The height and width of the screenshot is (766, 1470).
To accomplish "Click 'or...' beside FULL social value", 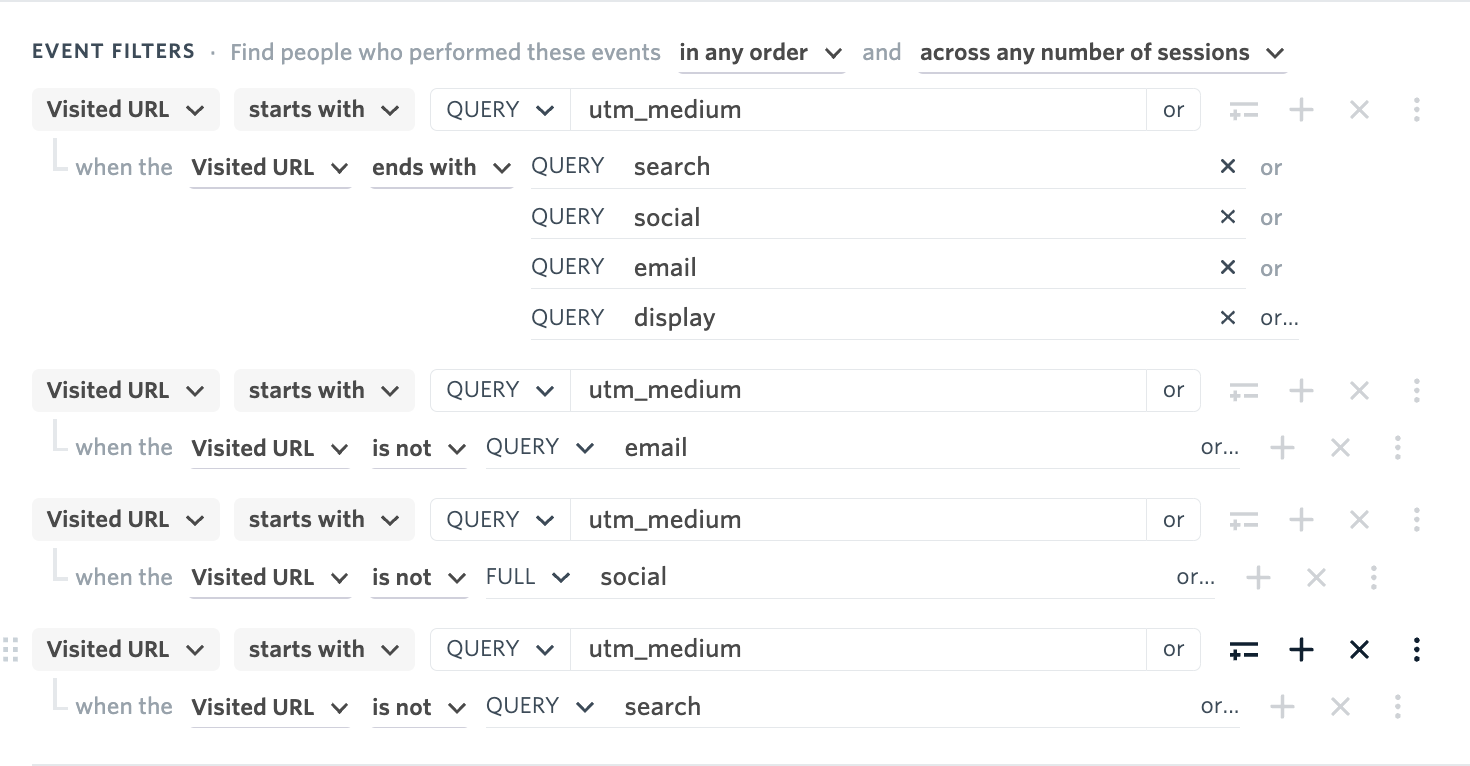I will click(1195, 577).
